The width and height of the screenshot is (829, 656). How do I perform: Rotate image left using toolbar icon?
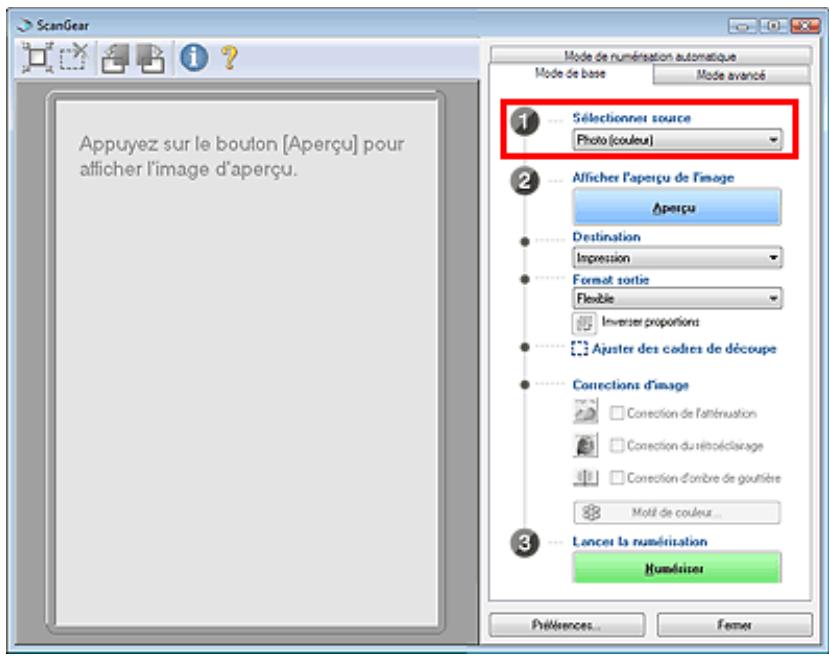click(x=115, y=58)
